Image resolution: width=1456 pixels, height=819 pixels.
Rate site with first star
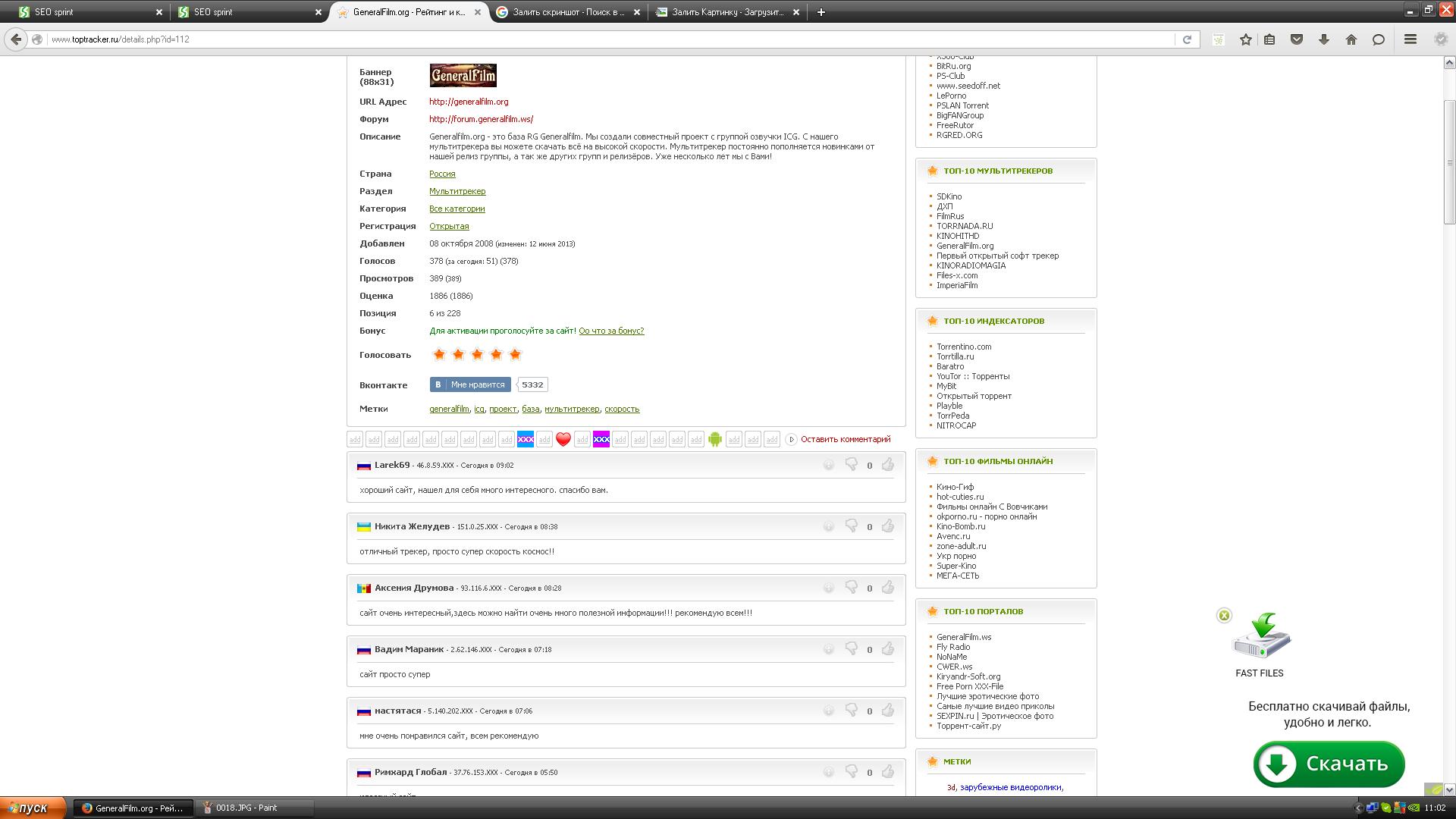[439, 354]
